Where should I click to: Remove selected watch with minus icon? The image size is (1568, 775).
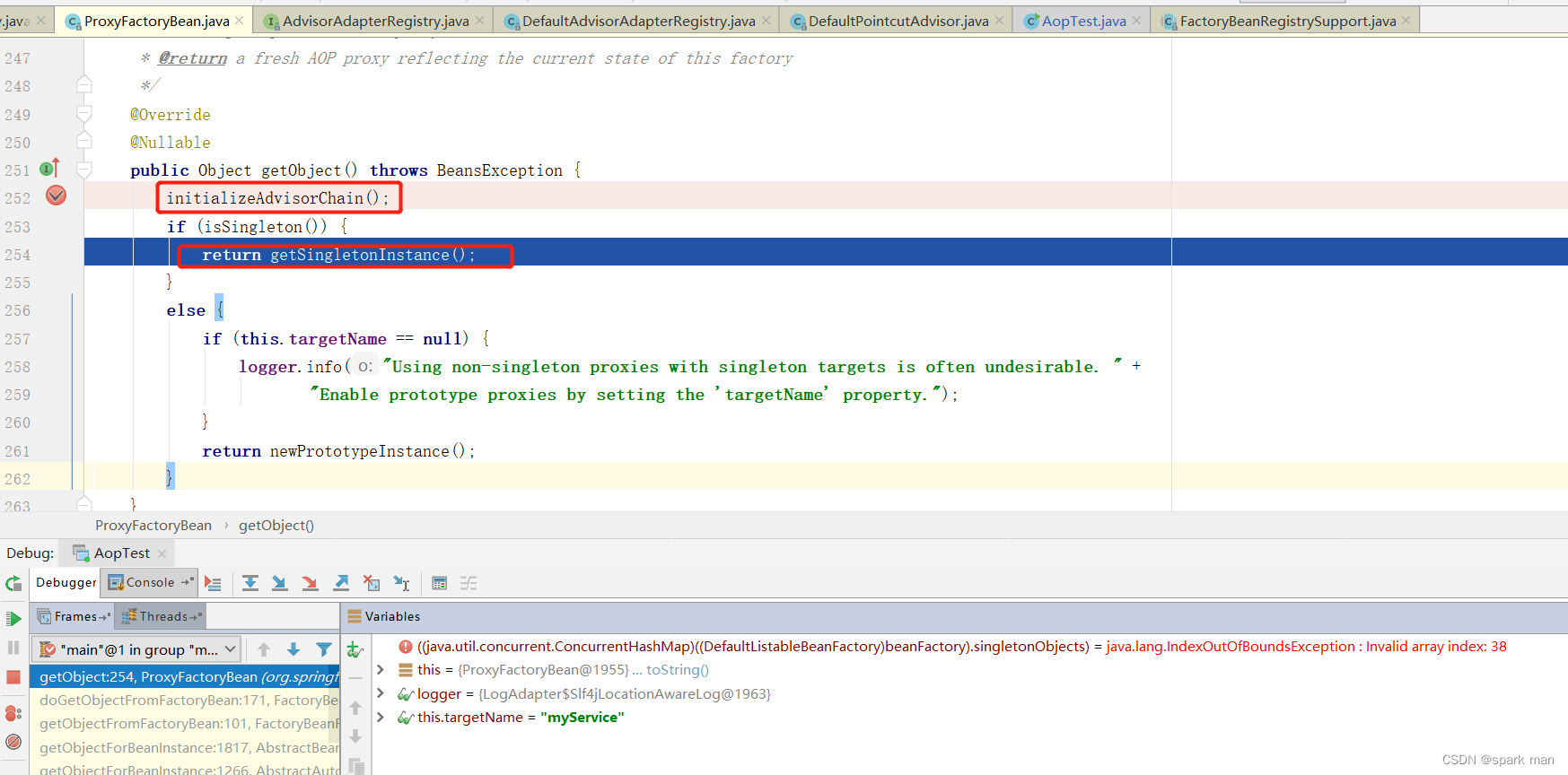pos(355,679)
